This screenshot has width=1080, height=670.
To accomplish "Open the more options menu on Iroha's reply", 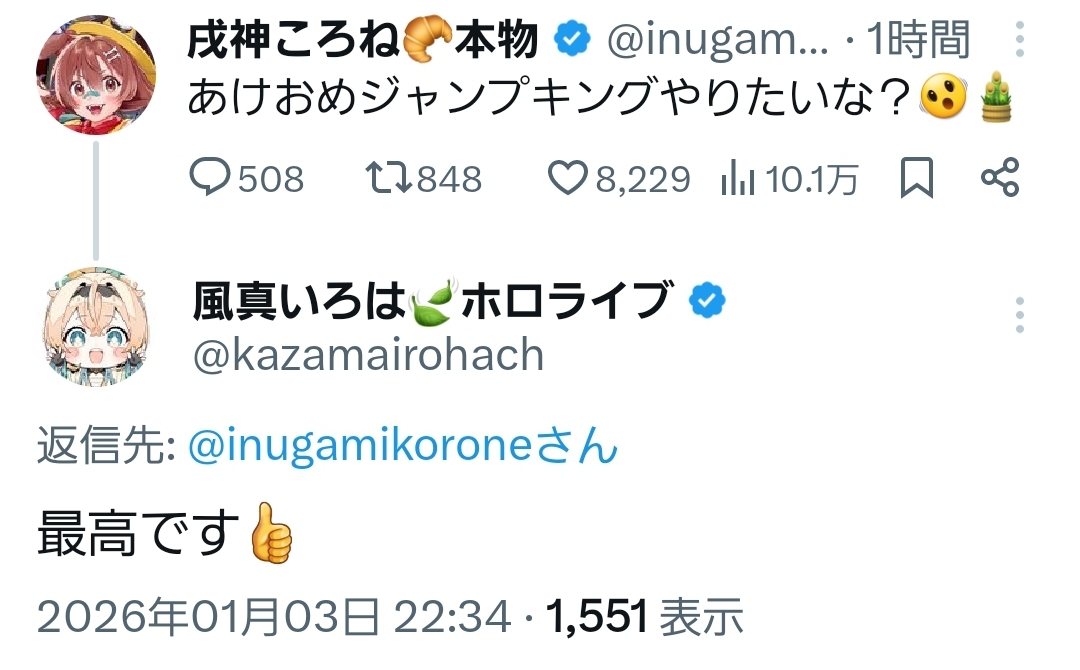I will [x=1019, y=315].
